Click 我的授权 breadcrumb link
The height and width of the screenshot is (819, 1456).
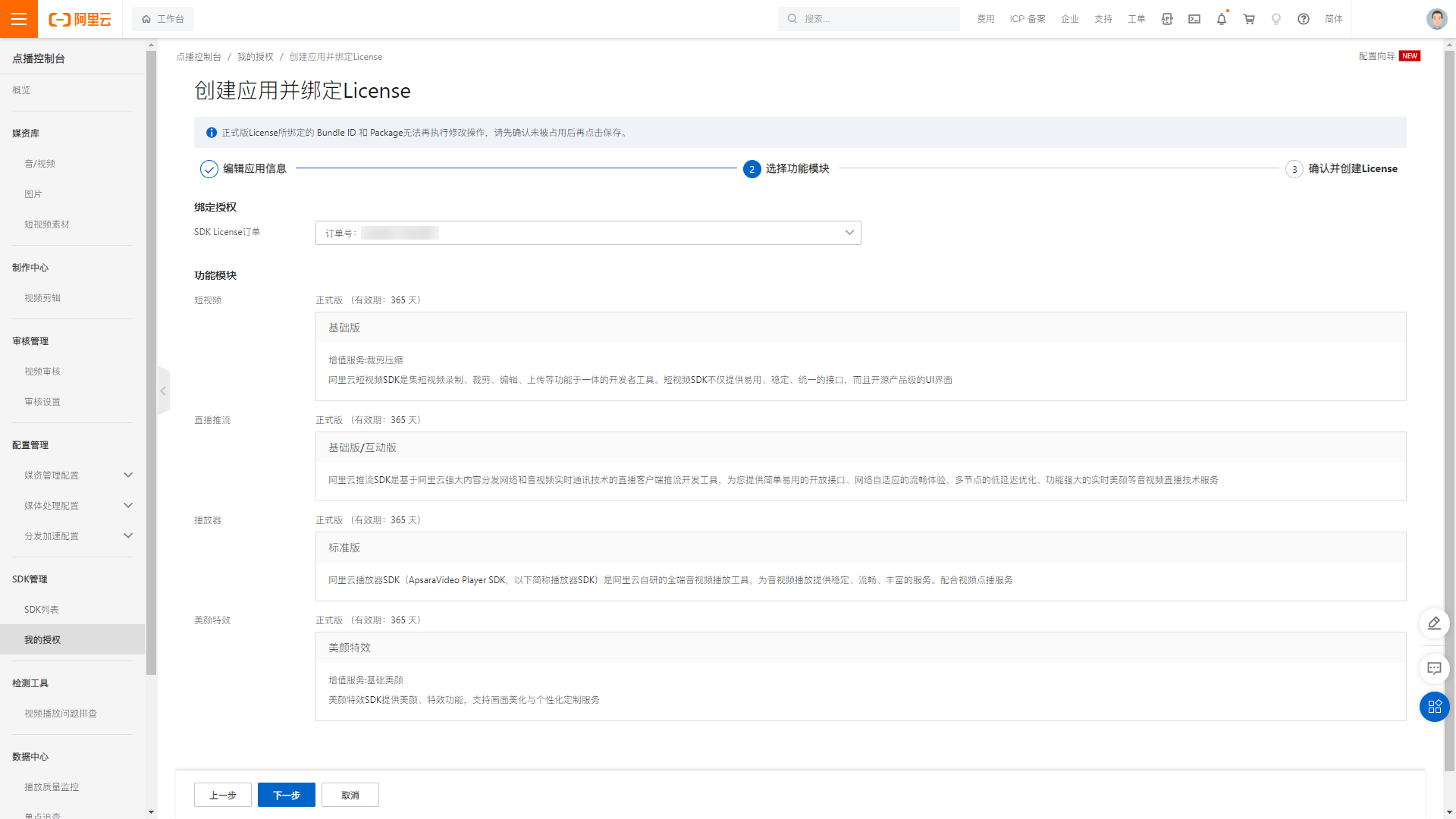click(255, 57)
